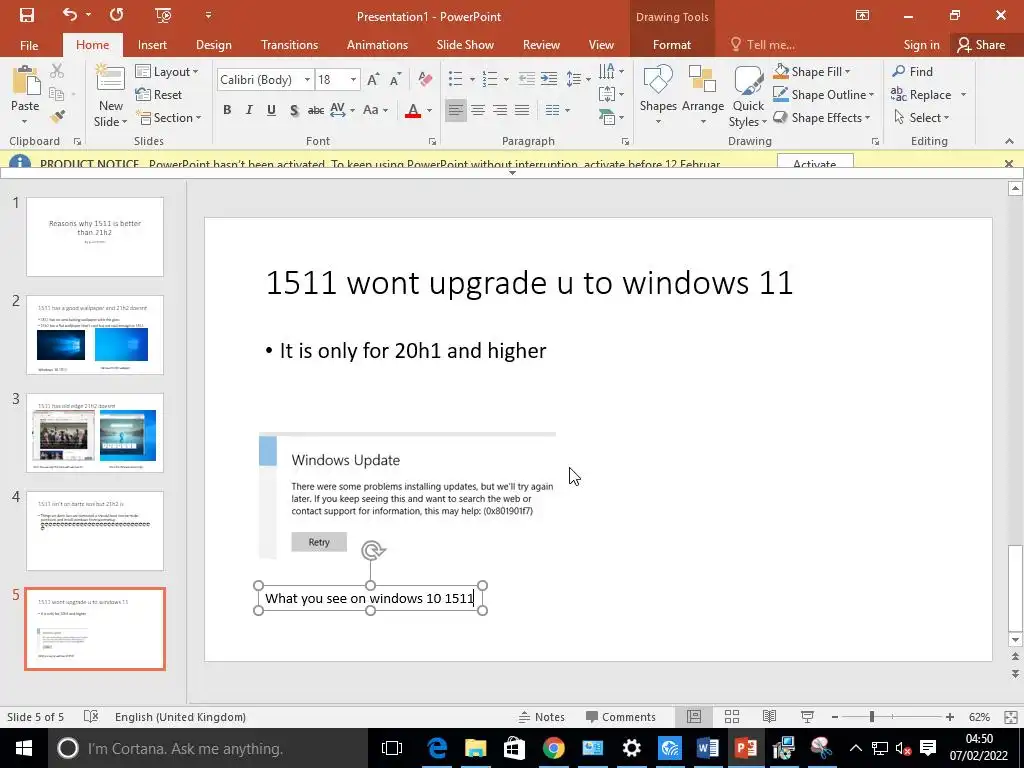Open the Drawing Tools Format tab
1024x768 pixels.
671,45
